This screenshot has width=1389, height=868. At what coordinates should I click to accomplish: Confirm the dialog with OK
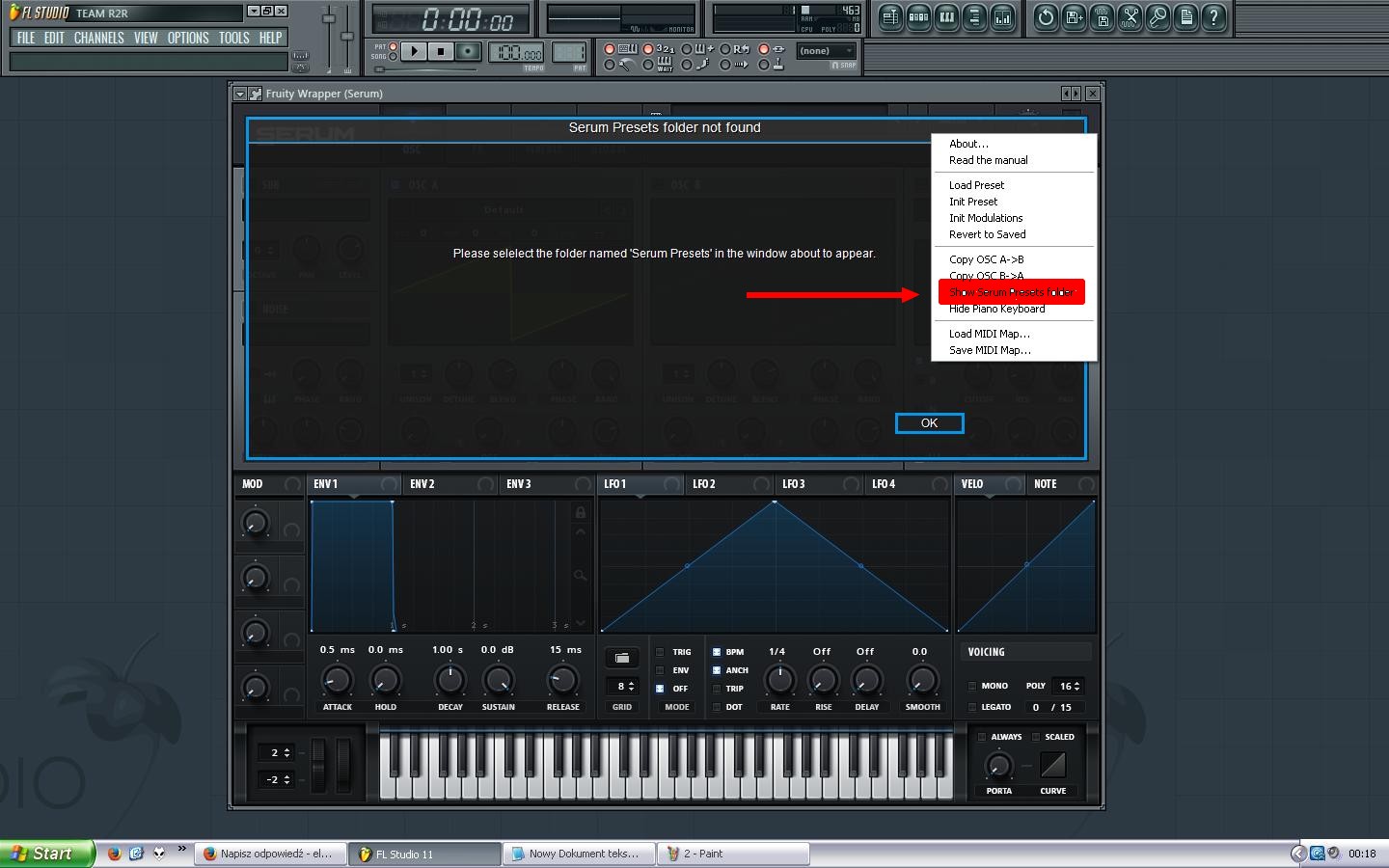click(x=929, y=423)
